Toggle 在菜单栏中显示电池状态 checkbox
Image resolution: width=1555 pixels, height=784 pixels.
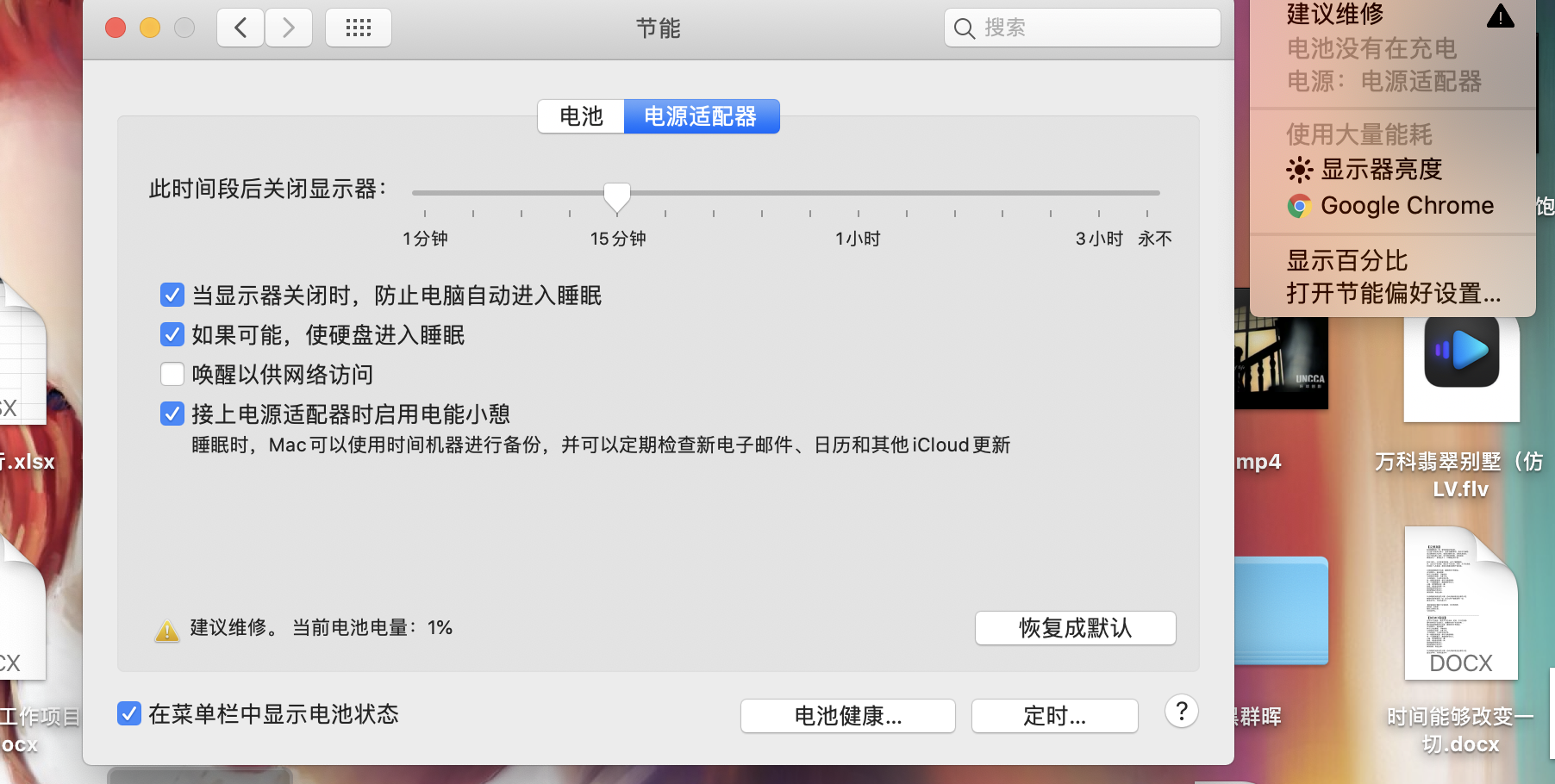(129, 713)
